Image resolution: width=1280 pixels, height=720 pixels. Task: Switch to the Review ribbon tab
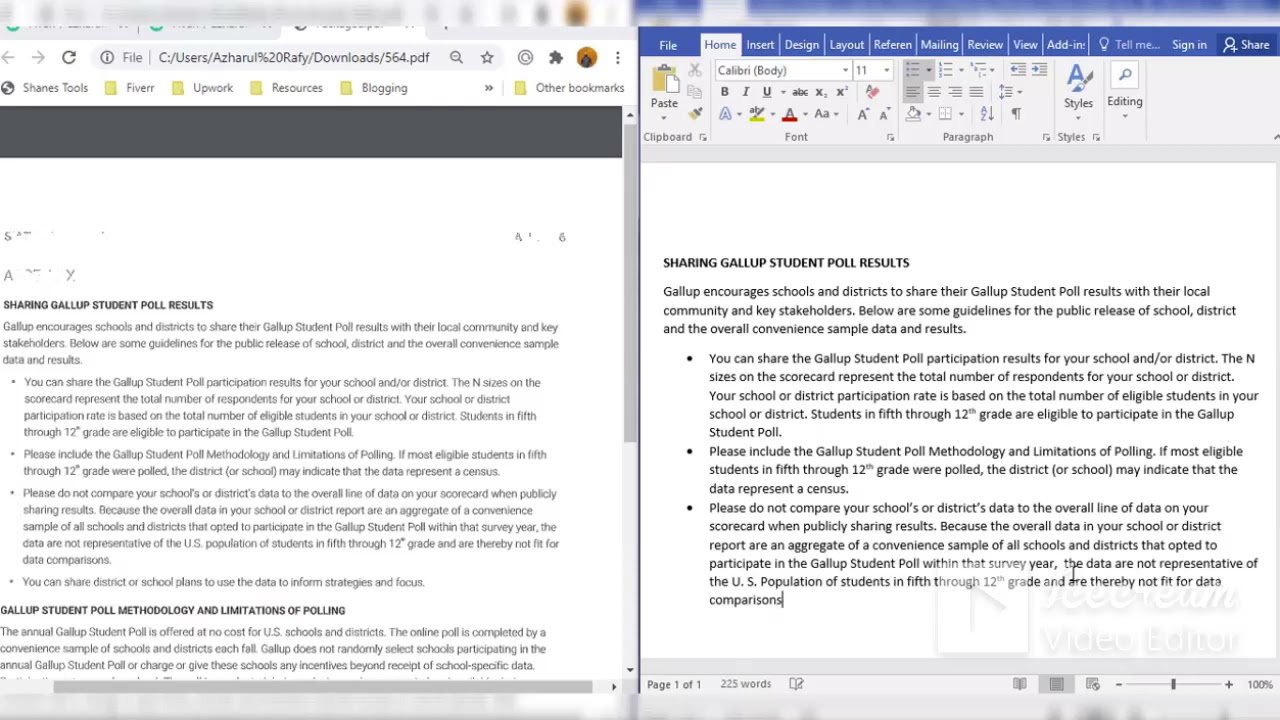pos(985,45)
